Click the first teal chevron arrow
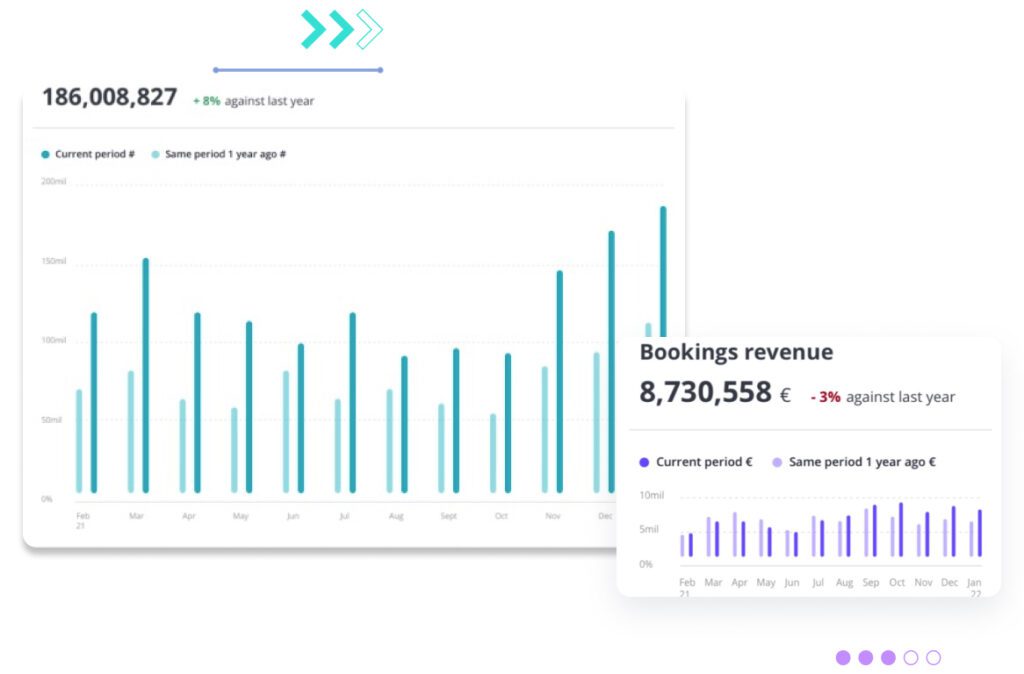The image size is (1024, 674). 311,29
